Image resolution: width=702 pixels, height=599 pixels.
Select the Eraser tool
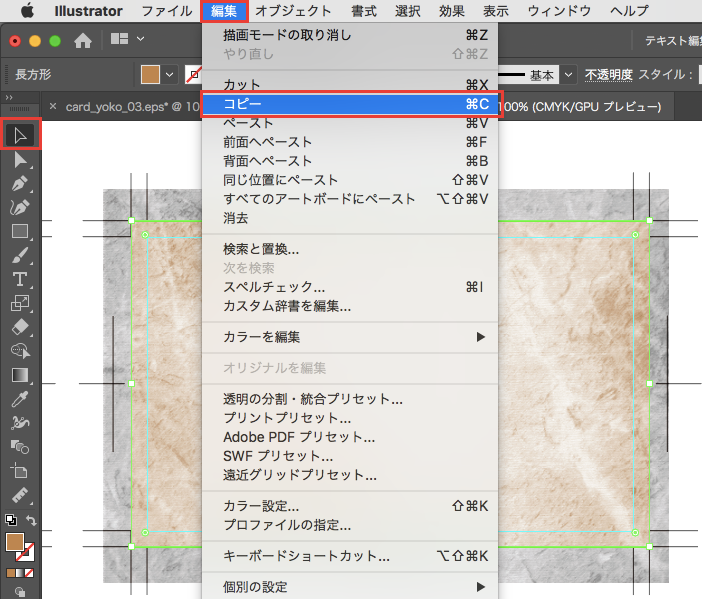tap(20, 327)
